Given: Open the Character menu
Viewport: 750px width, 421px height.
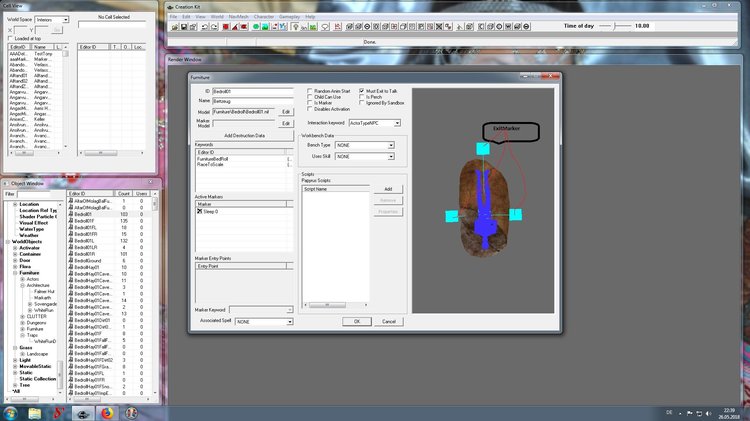Looking at the screenshot, I should point(264,17).
